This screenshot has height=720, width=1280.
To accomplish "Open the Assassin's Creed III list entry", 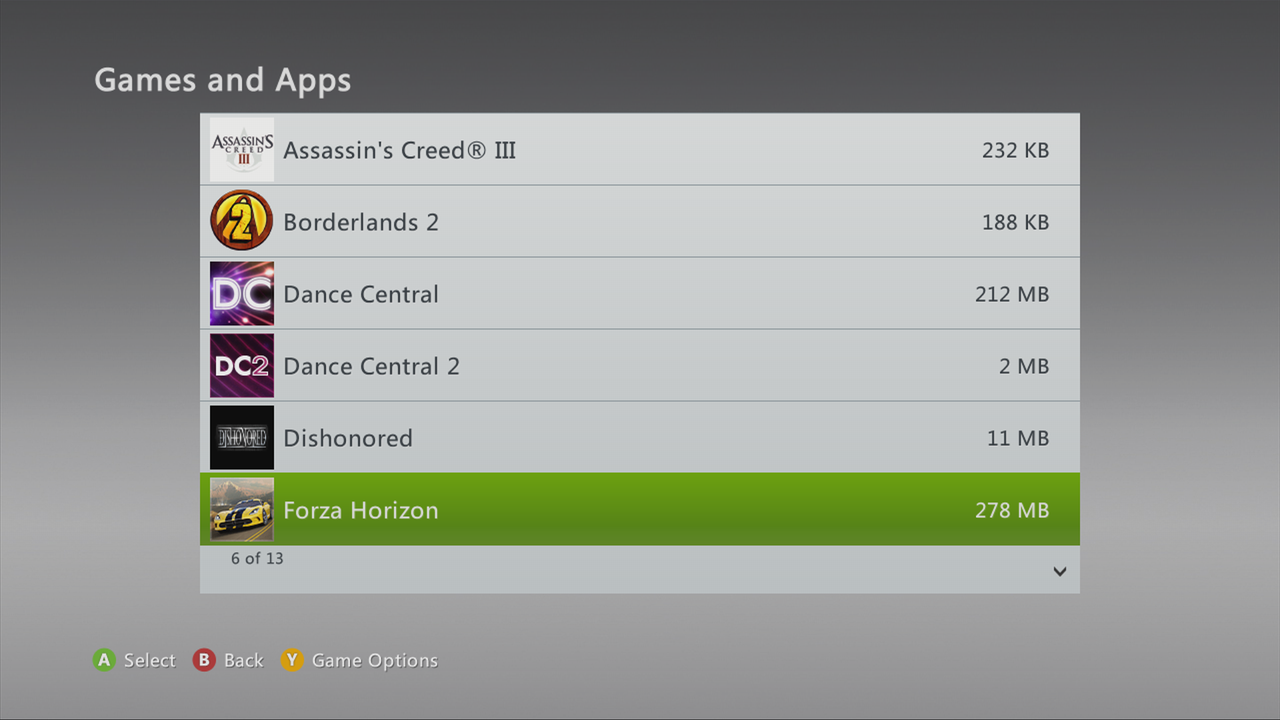I will (400, 150).
